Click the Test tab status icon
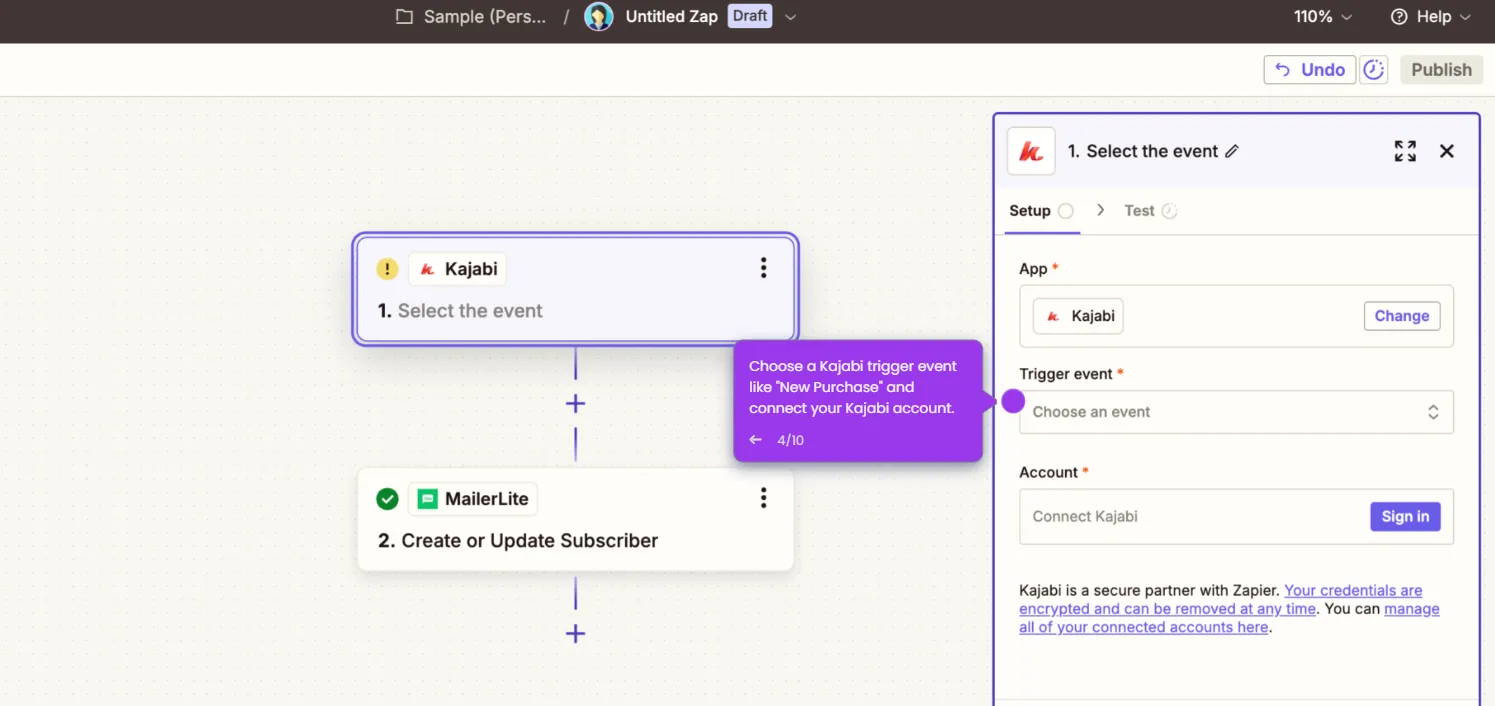Viewport: 1495px width, 706px height. [x=1170, y=211]
